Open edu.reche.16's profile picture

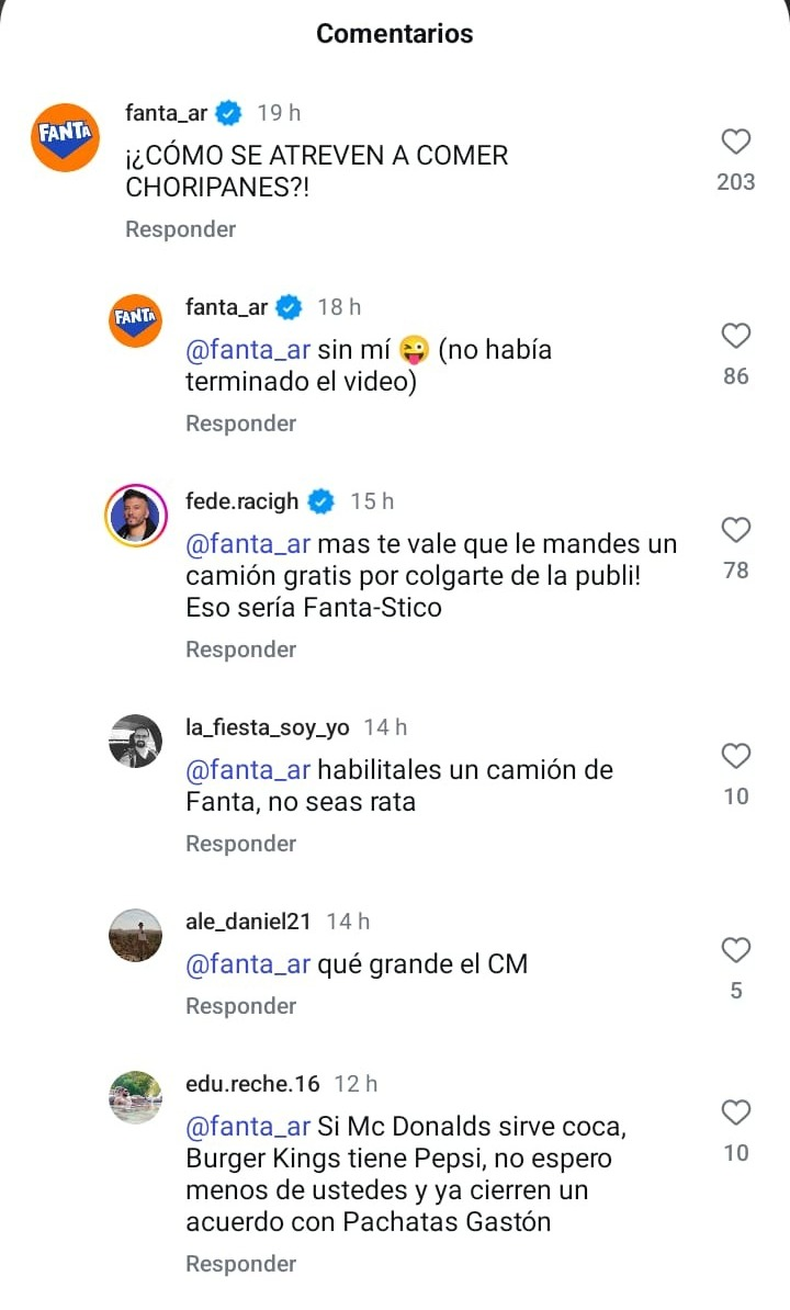[135, 1097]
